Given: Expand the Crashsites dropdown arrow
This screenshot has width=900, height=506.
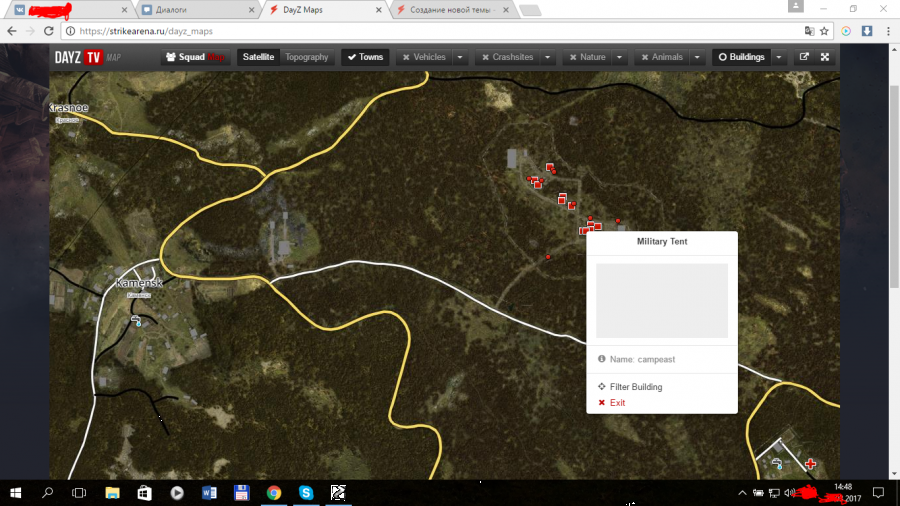Looking at the screenshot, I should coord(548,57).
